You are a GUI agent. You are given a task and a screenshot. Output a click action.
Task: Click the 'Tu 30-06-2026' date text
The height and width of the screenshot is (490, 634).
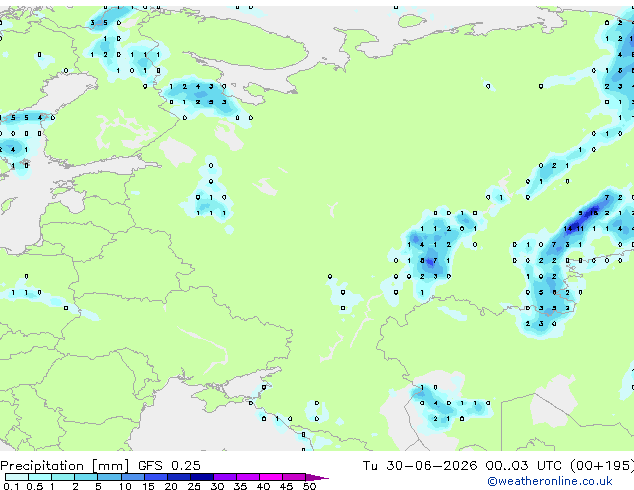[420, 466]
